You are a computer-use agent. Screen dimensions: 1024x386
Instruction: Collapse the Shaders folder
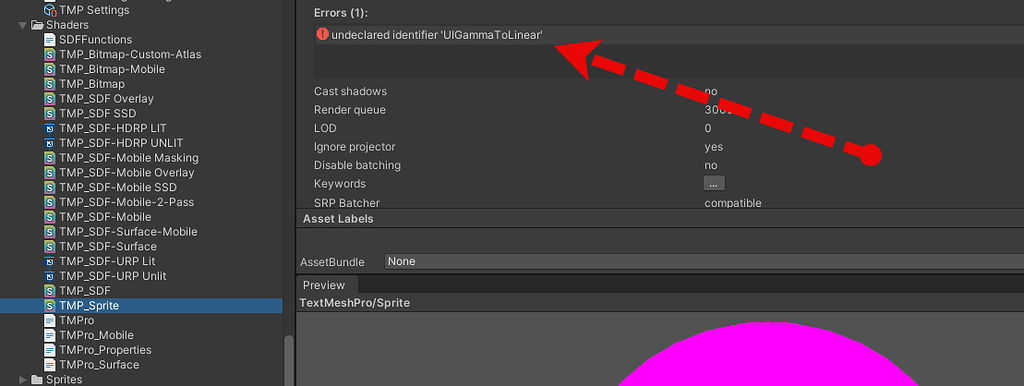point(23,25)
